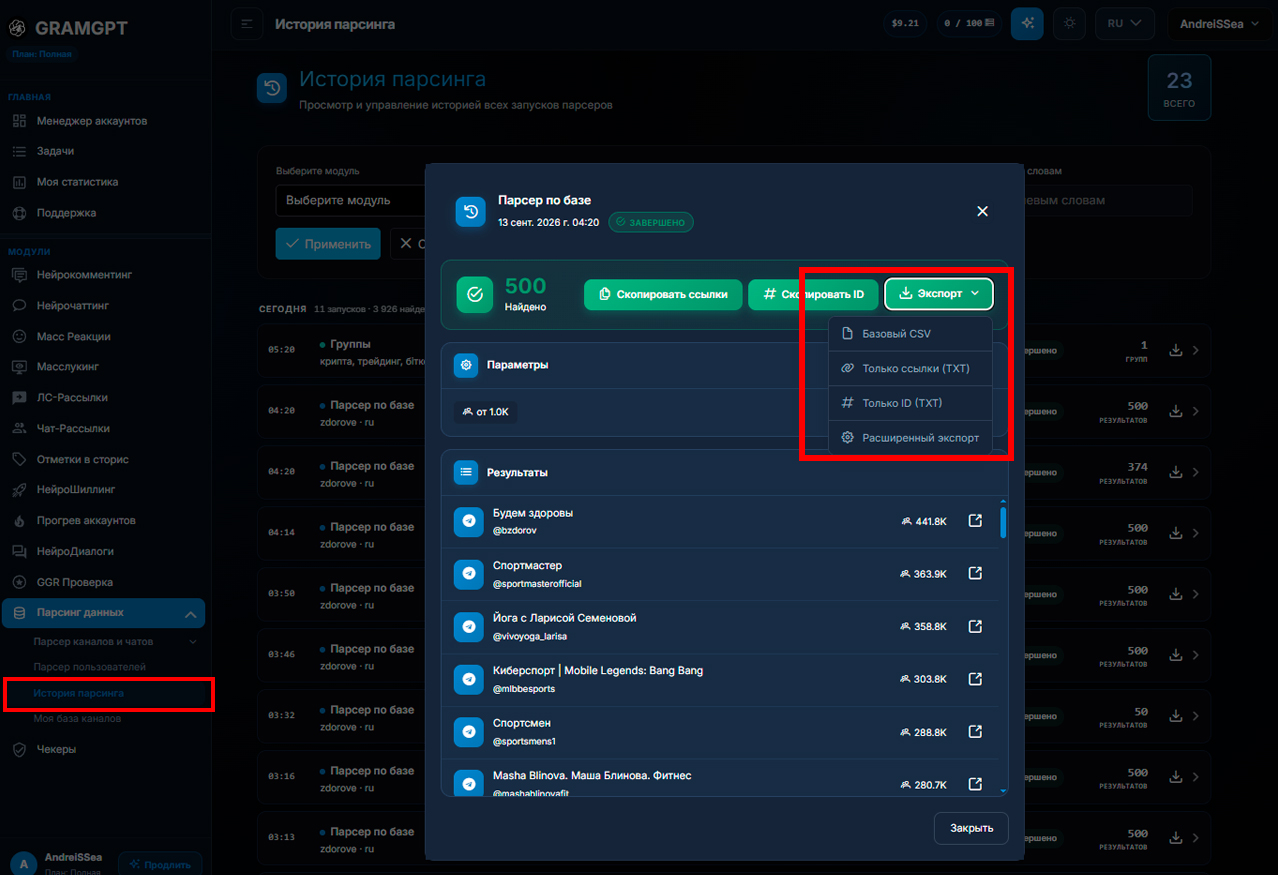This screenshot has height=875, width=1278.
Task: Download results of the 04:14 run
Action: (1176, 533)
